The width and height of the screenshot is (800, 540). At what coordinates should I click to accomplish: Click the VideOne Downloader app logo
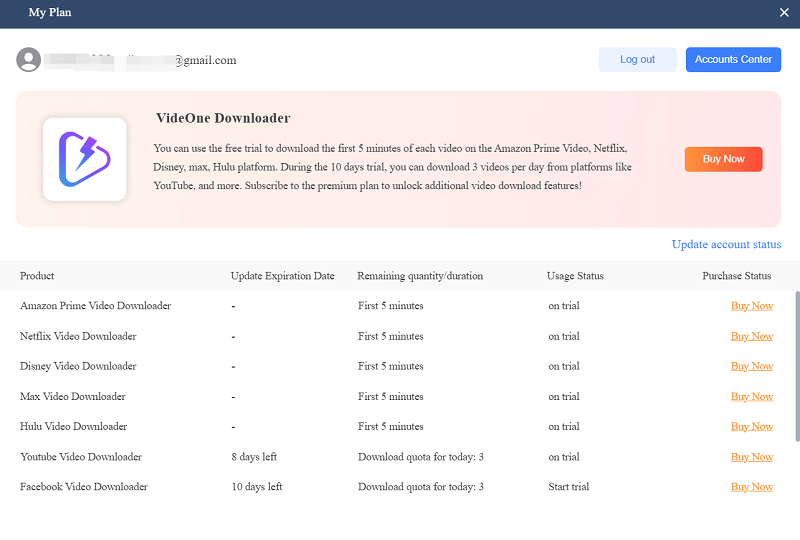point(84,159)
